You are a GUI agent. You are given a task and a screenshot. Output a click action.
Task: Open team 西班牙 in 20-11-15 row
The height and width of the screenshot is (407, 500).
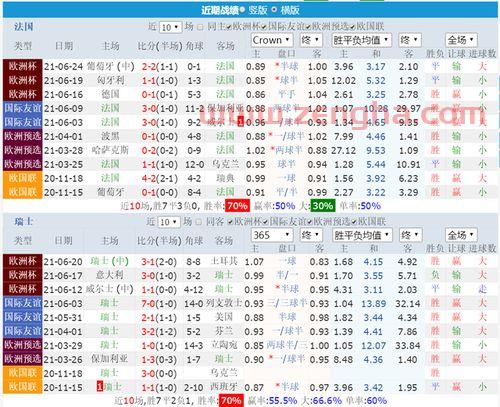point(224,387)
